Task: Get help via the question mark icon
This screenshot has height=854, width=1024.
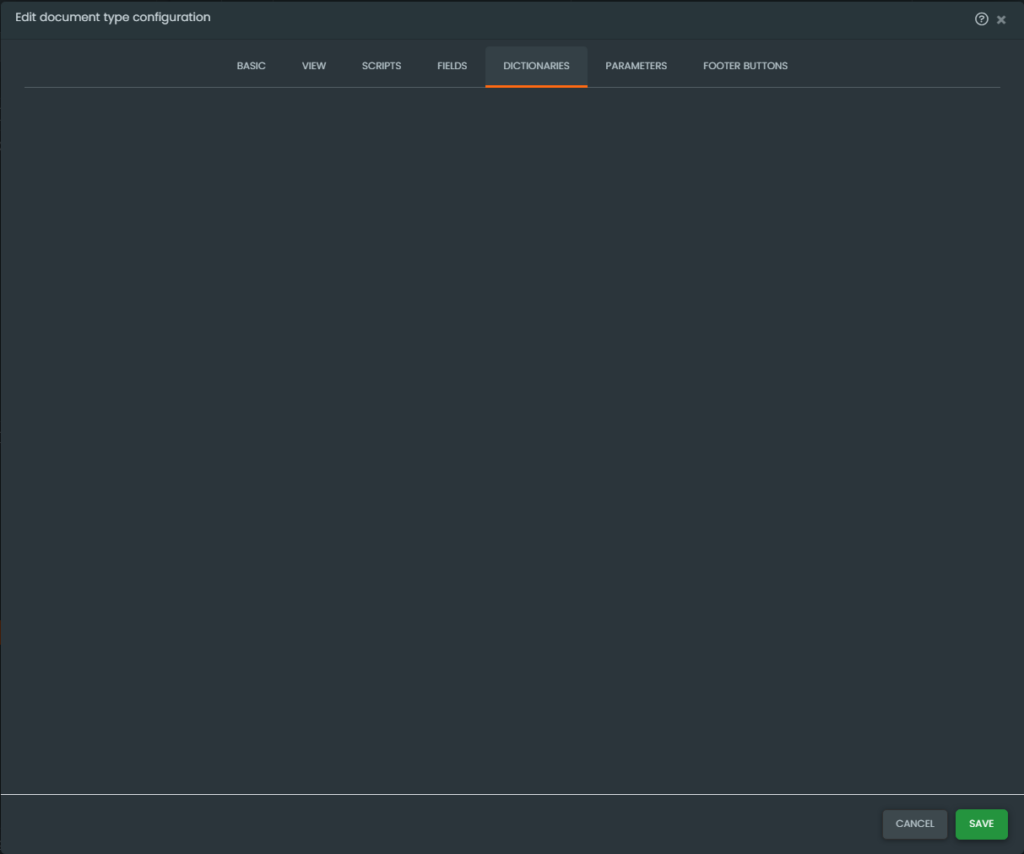Action: point(981,19)
